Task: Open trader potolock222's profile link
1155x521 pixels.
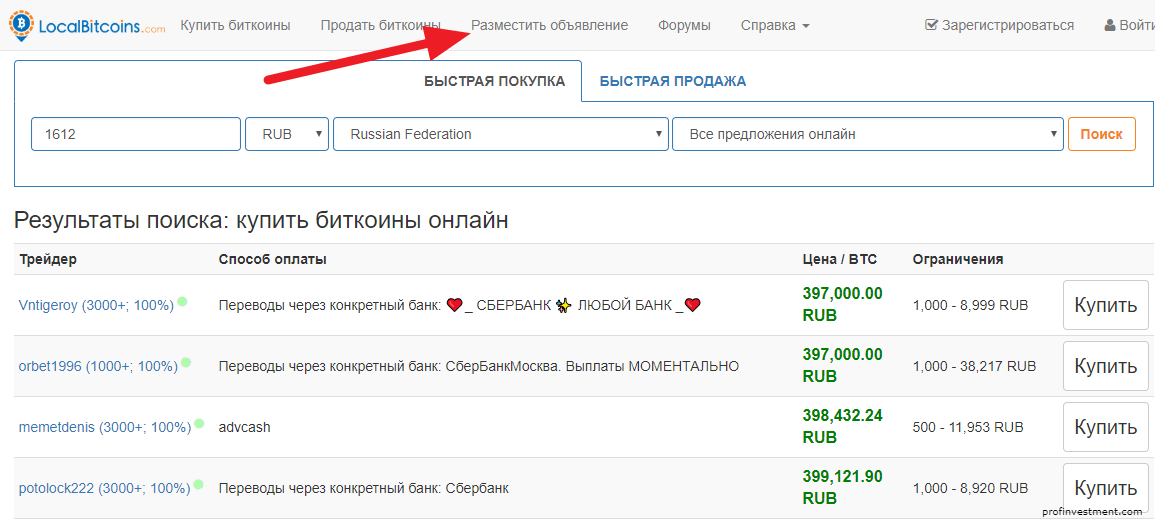Action: (x=105, y=488)
